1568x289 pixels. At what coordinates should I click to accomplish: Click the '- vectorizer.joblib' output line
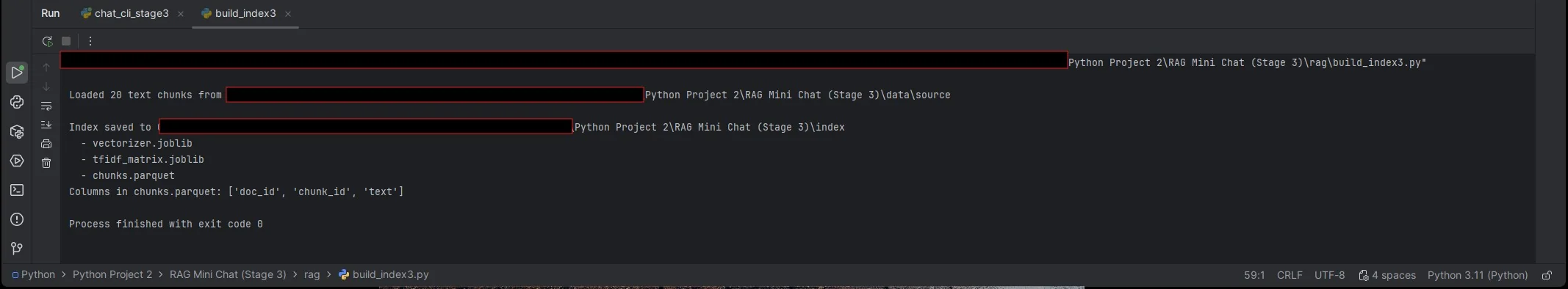pyautogui.click(x=136, y=143)
